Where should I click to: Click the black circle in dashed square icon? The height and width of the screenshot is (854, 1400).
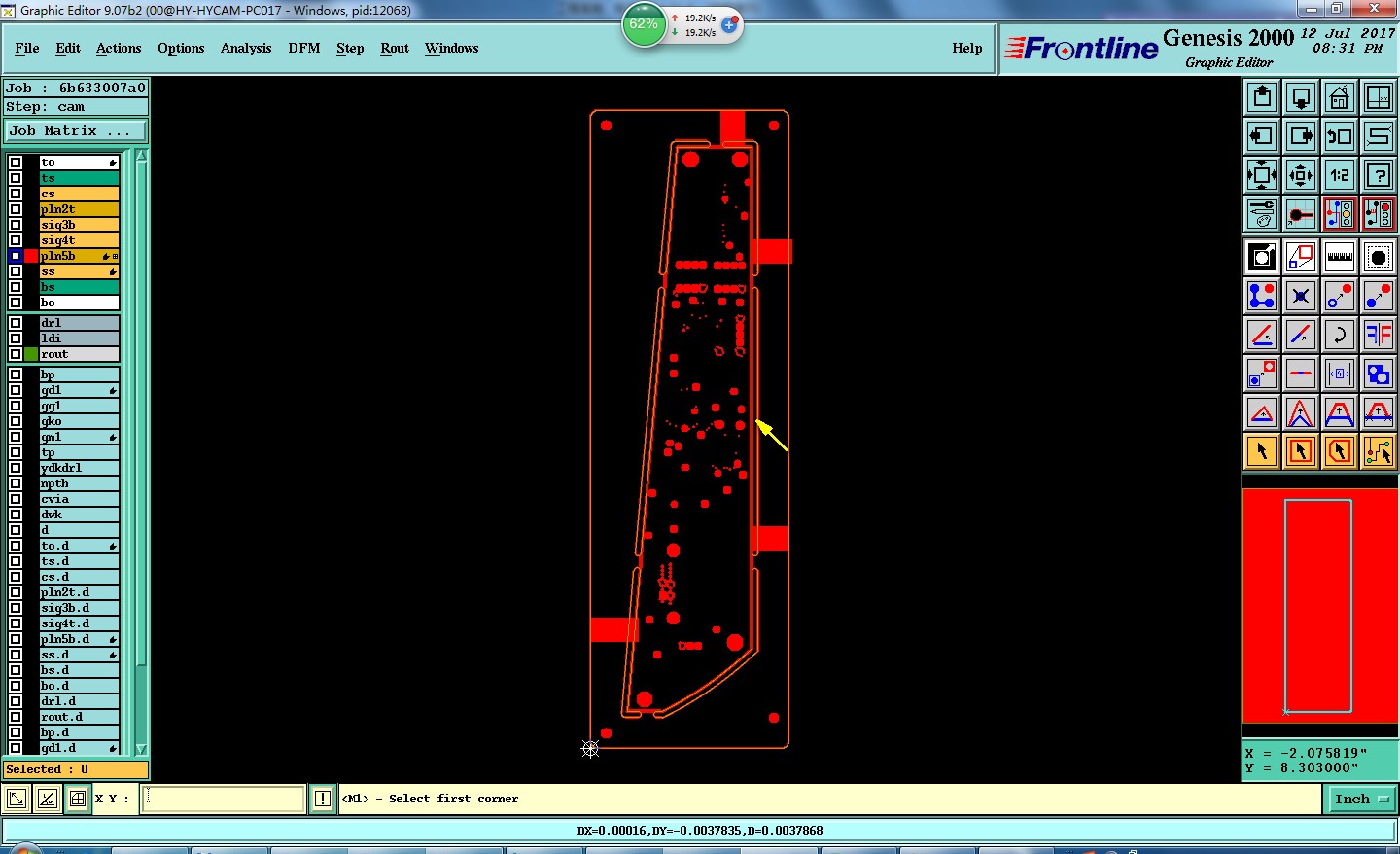1379,257
